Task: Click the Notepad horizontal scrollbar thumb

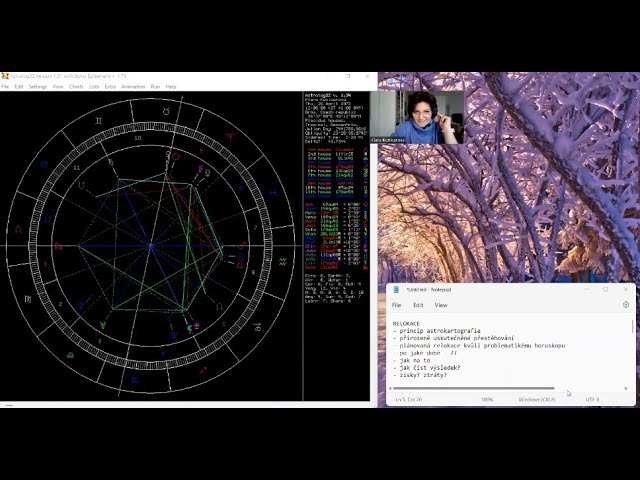Action: pyautogui.click(x=475, y=388)
